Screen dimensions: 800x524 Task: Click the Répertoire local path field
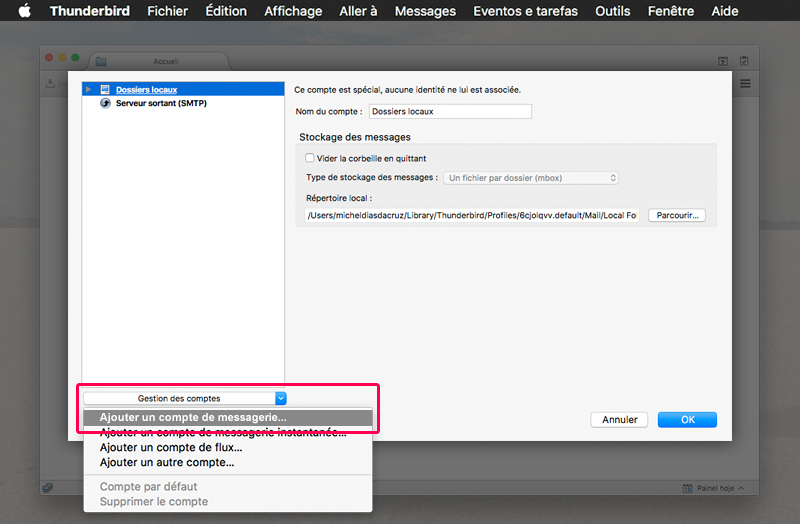472,215
